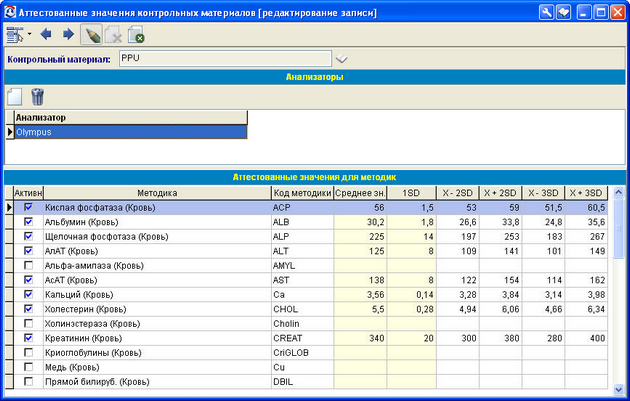Click the document cancel icon with green mark

(136, 35)
